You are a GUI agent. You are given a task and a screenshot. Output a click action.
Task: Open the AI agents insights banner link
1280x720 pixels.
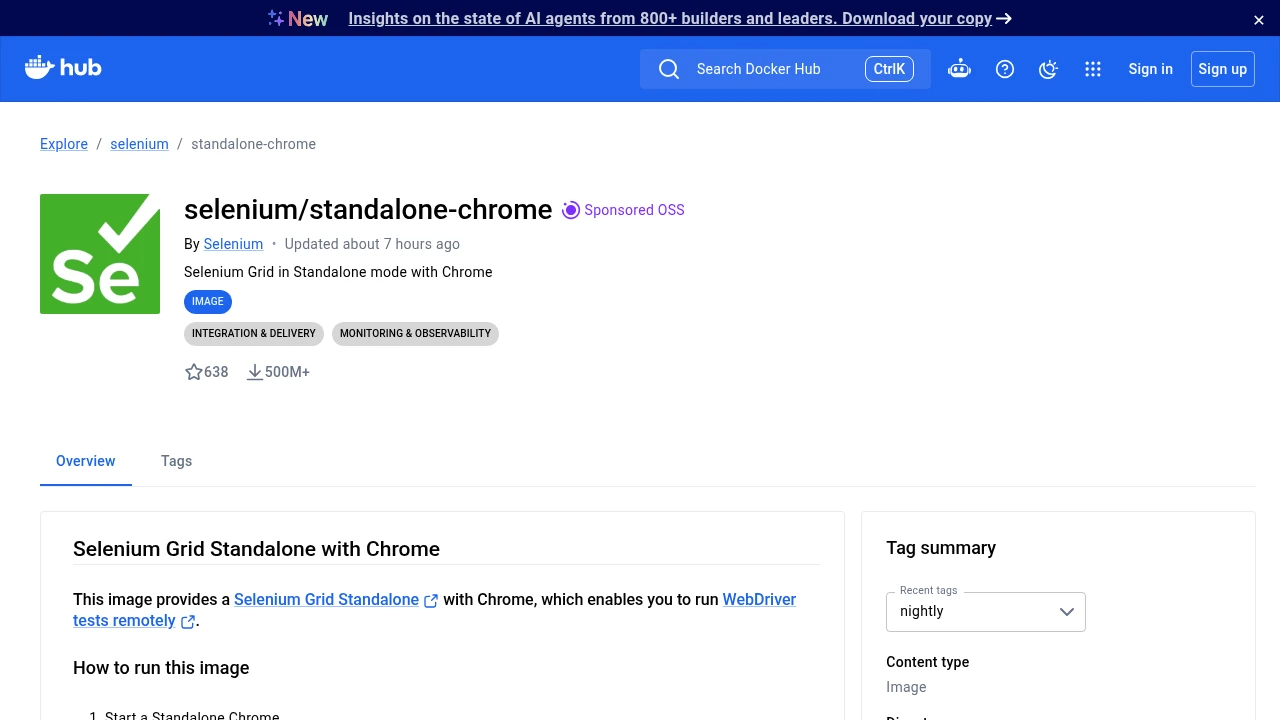(670, 19)
